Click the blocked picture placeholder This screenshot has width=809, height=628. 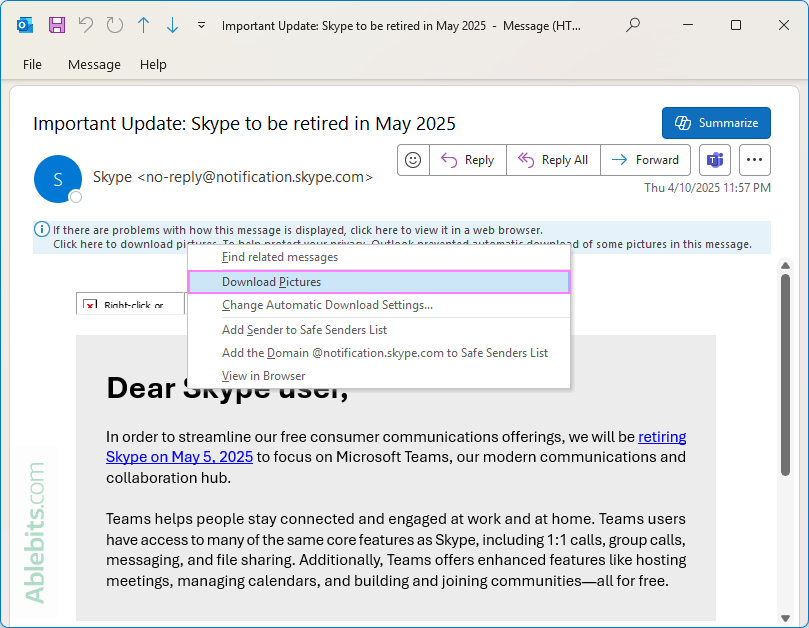tap(130, 303)
